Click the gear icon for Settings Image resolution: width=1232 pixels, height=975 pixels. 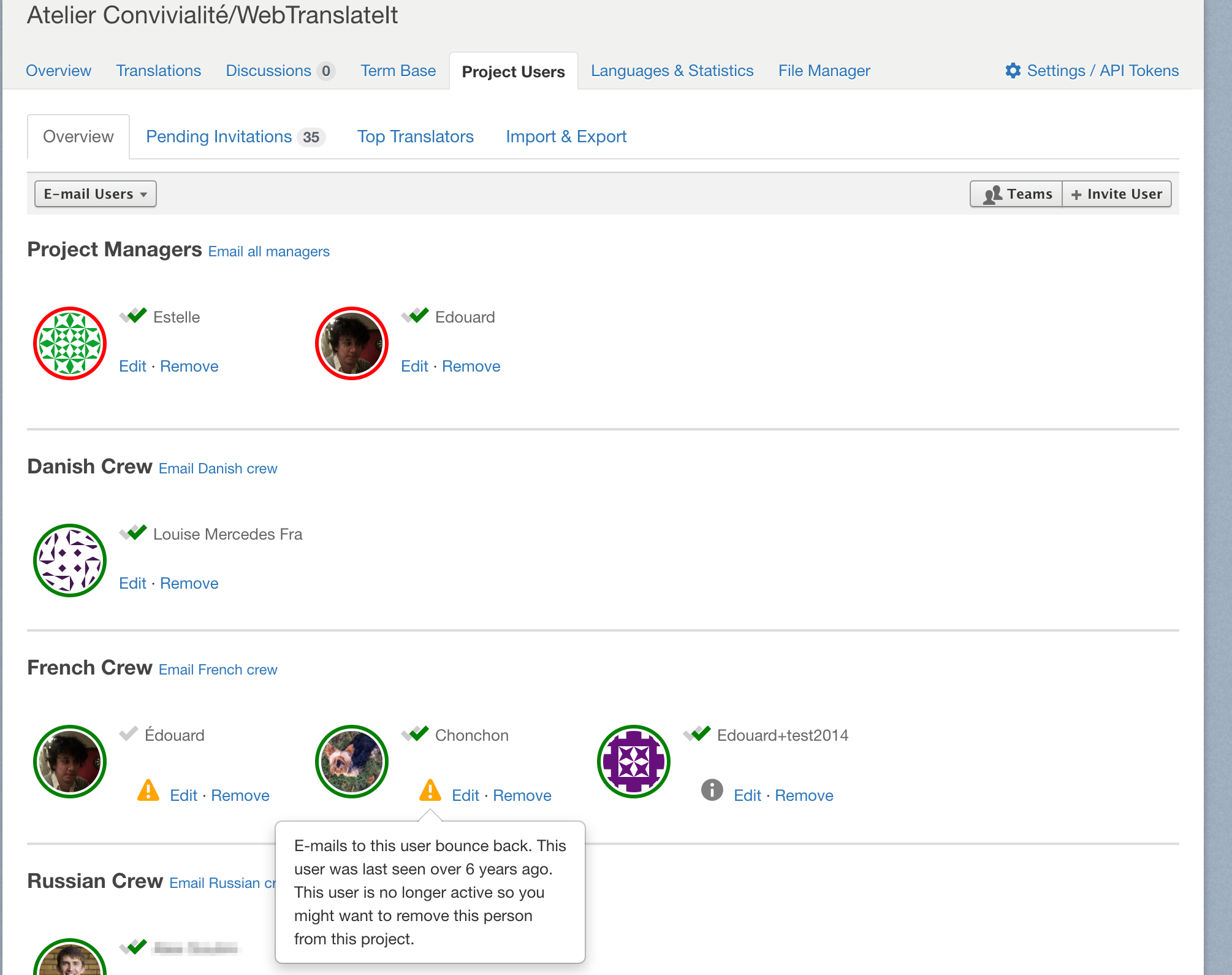1013,71
